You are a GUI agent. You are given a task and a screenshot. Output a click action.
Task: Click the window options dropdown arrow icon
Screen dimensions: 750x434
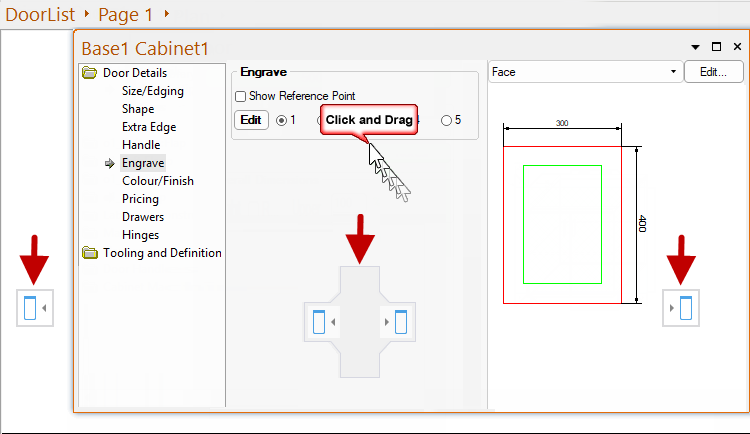pos(696,47)
